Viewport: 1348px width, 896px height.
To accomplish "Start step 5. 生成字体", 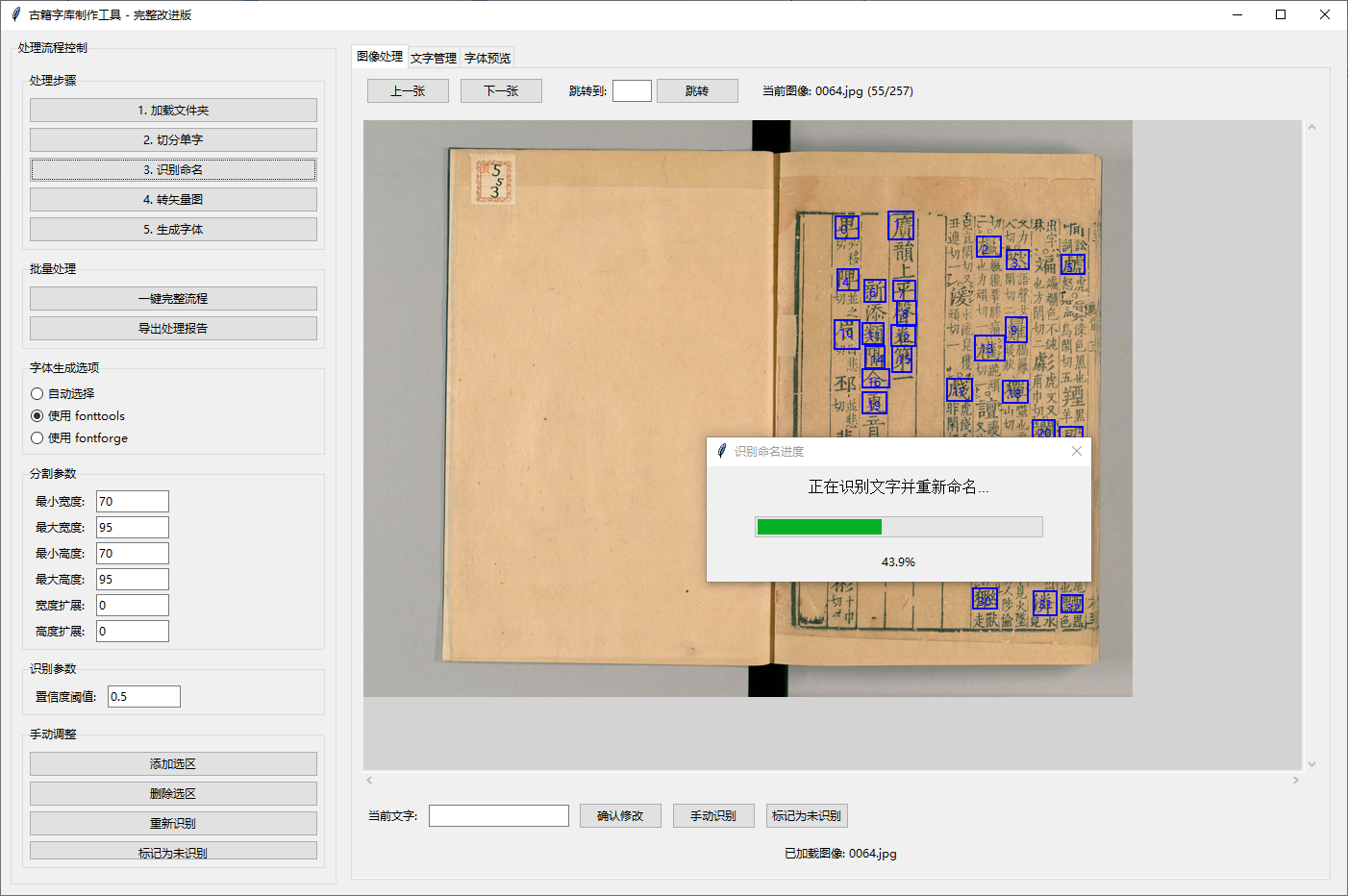I will (173, 229).
